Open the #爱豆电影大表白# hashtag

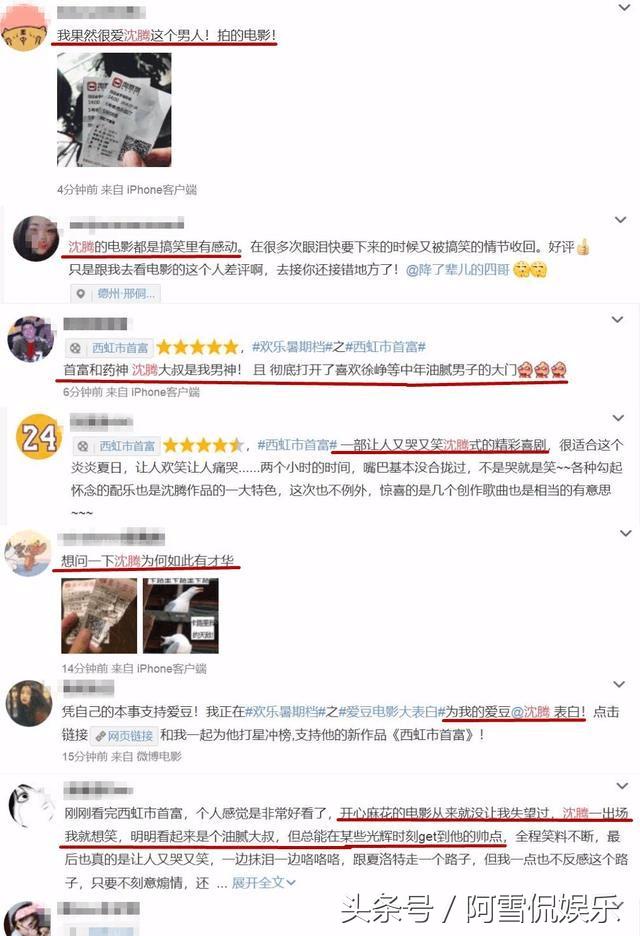coord(392,712)
